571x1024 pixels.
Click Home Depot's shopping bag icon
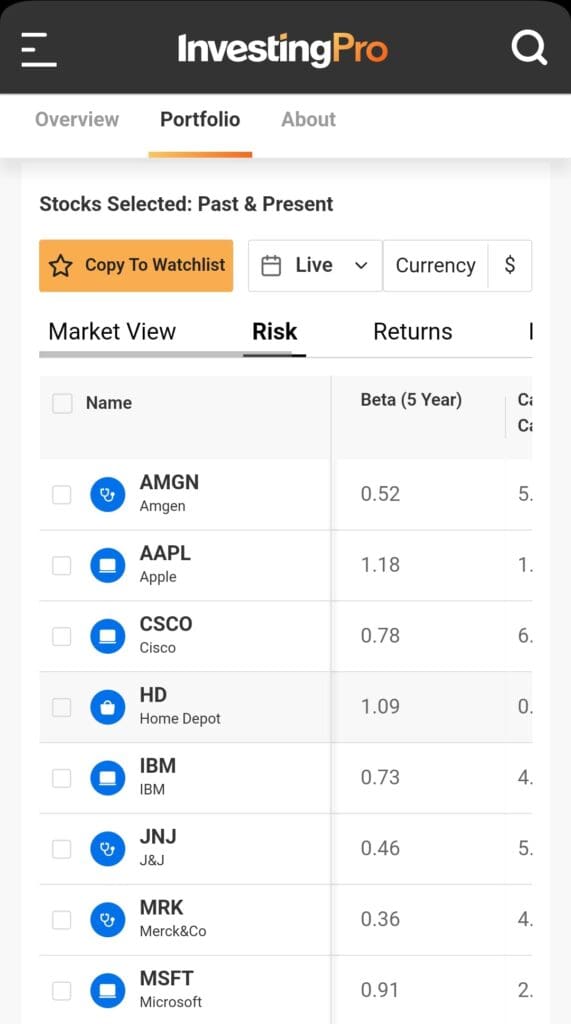coord(107,707)
